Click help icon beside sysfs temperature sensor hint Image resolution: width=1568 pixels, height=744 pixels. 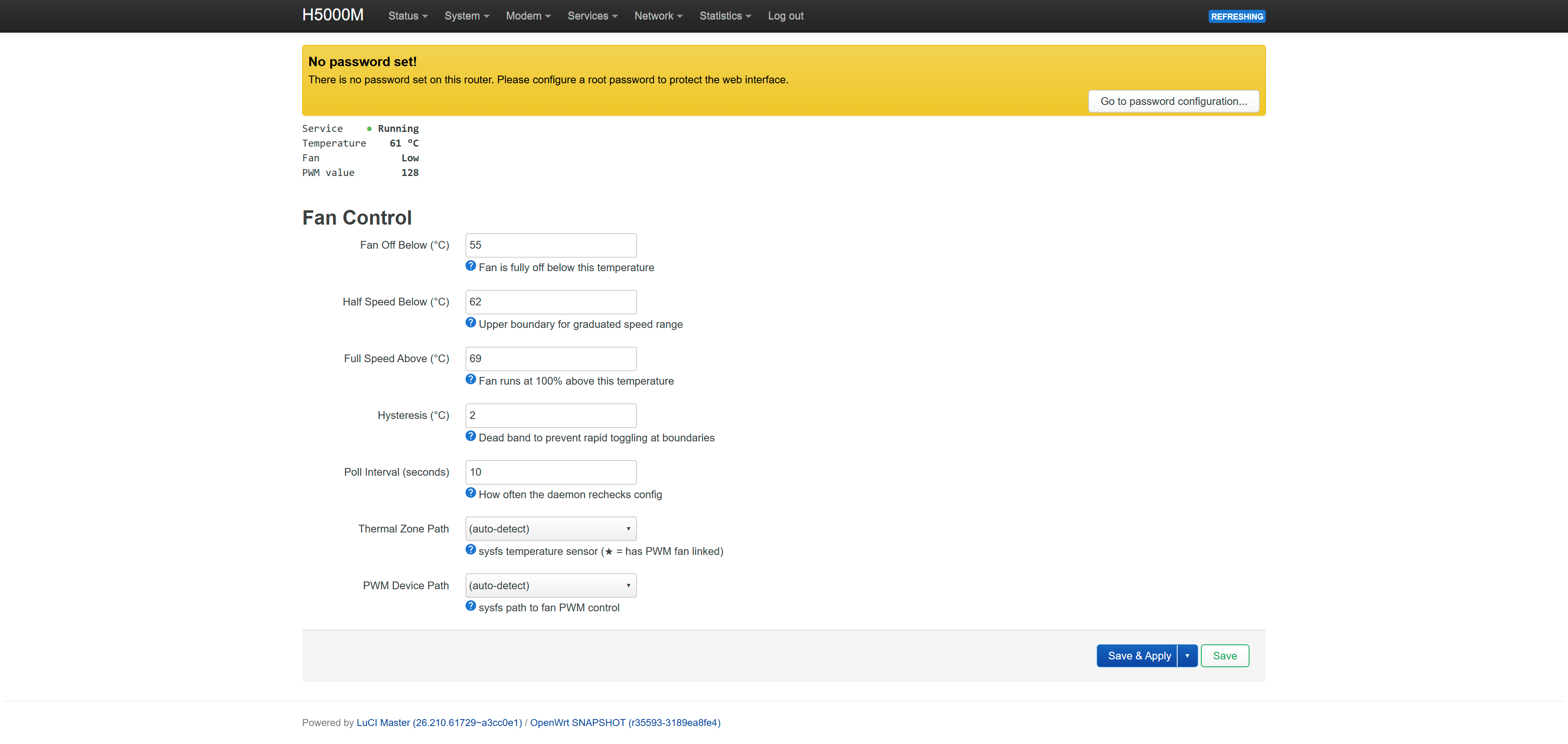click(470, 550)
